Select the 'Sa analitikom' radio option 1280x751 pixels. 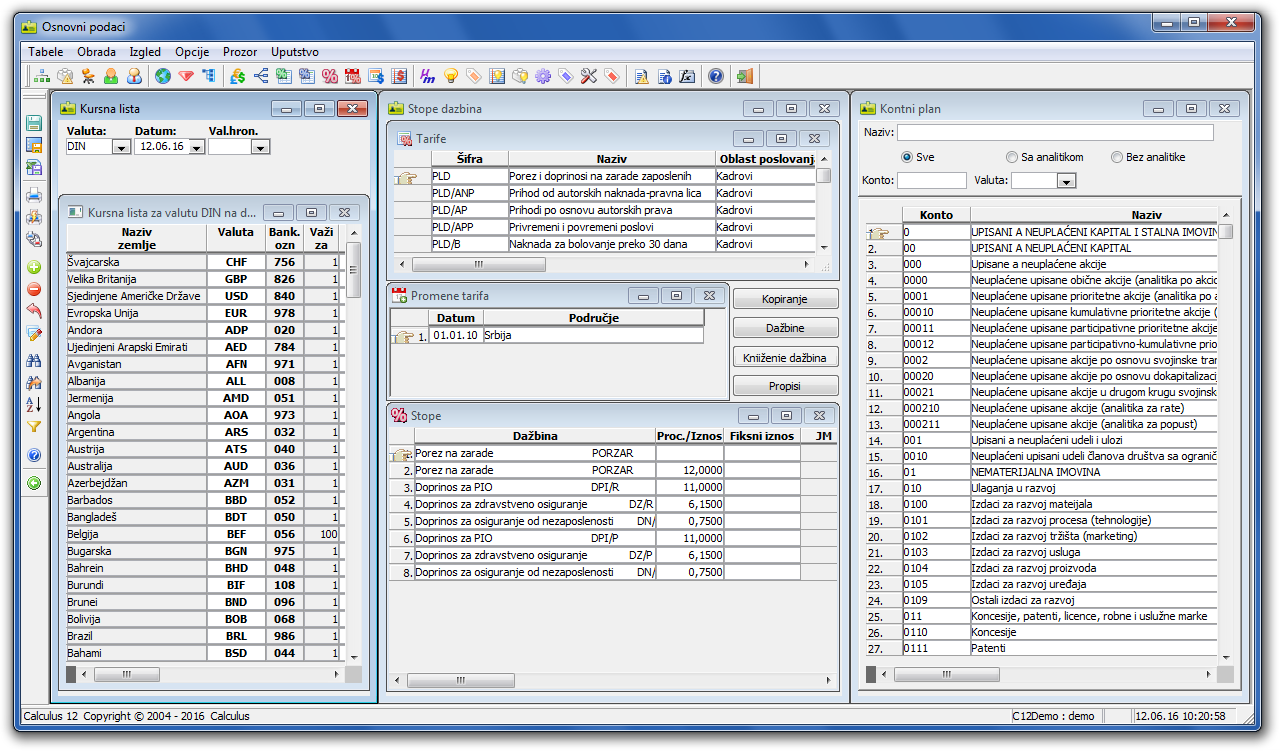click(1012, 157)
